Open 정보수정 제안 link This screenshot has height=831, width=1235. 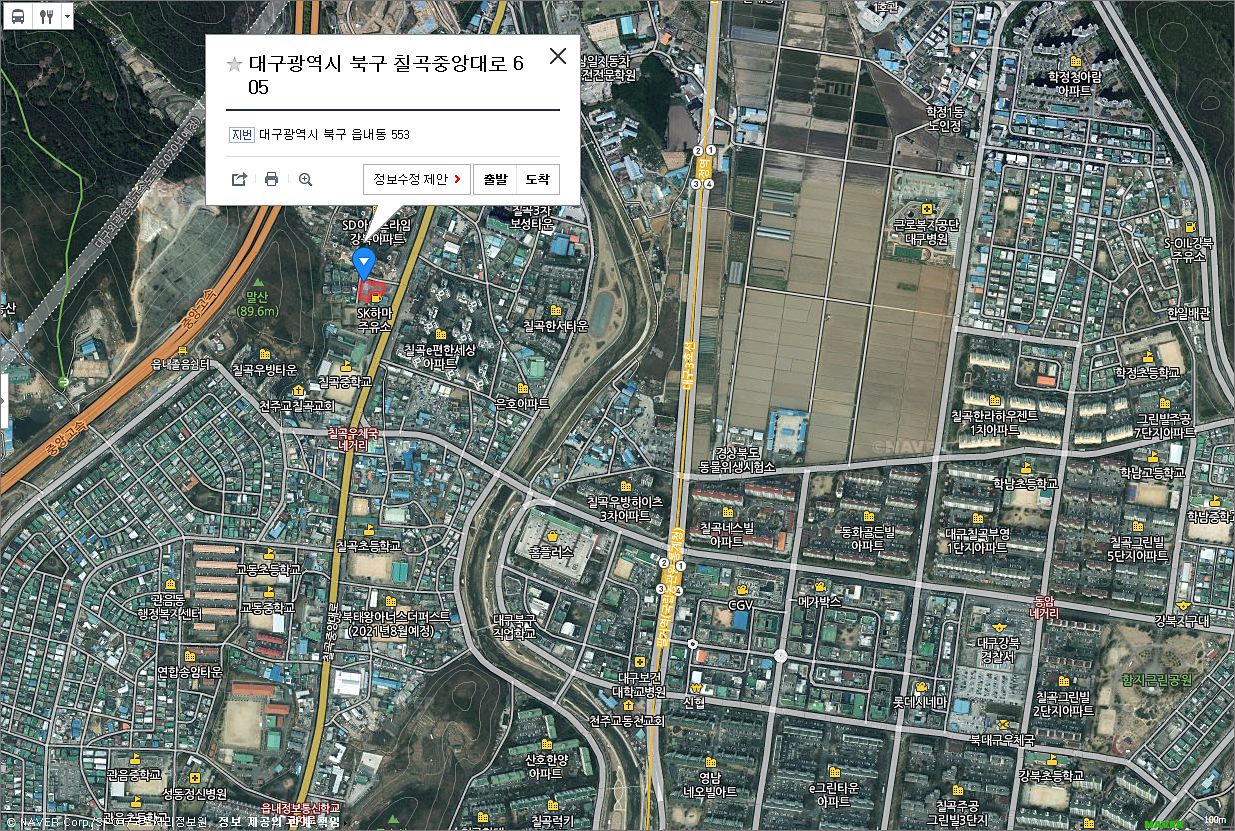(x=417, y=179)
